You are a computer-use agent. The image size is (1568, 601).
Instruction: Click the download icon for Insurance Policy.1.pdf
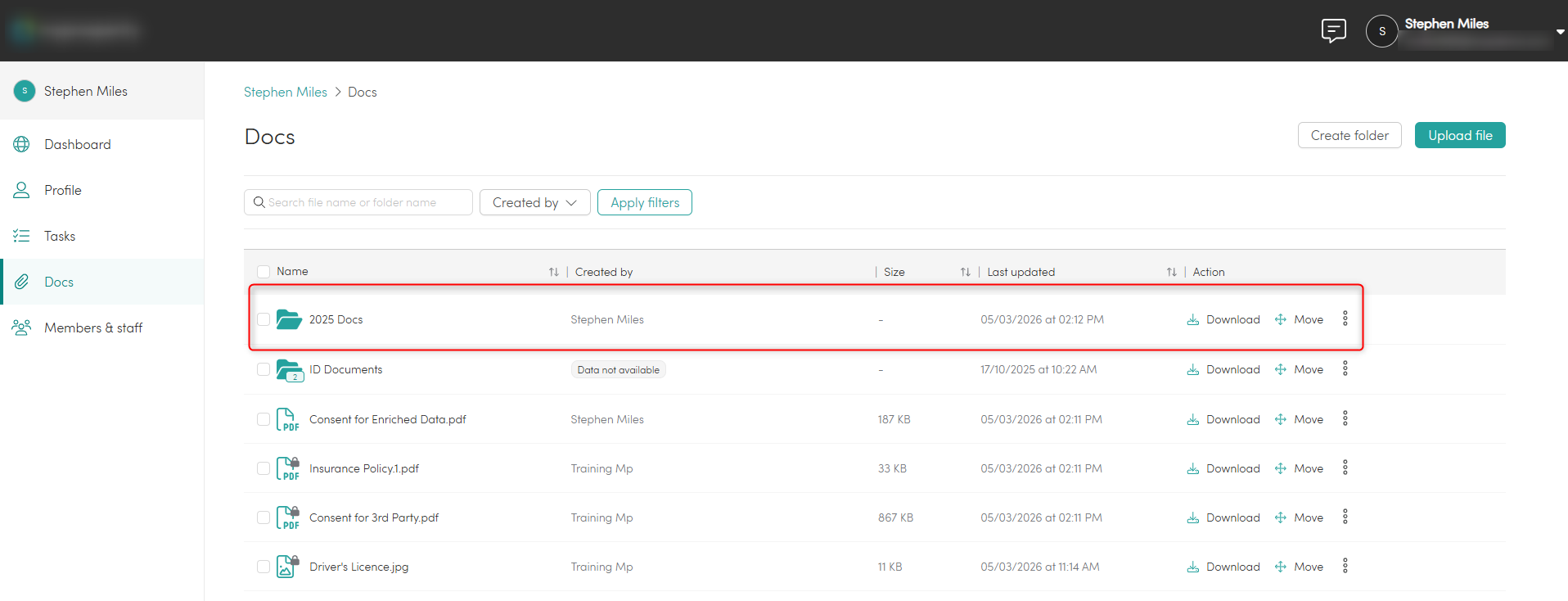tap(1193, 468)
